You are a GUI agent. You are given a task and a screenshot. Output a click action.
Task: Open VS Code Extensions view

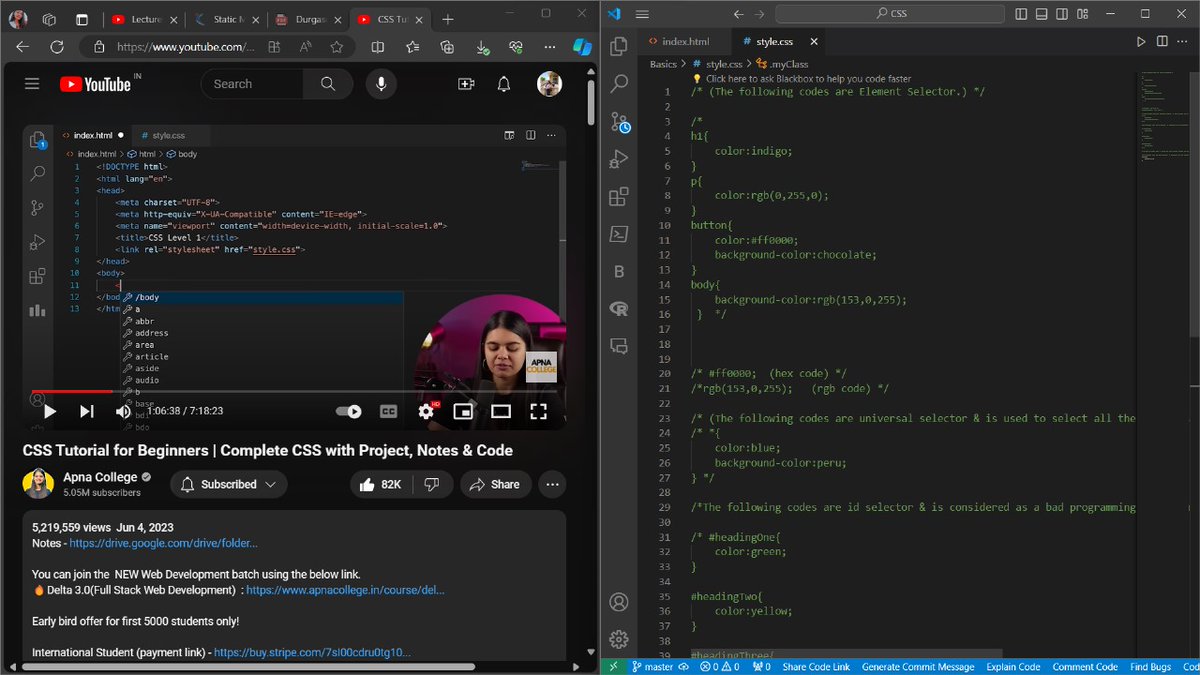click(x=619, y=197)
